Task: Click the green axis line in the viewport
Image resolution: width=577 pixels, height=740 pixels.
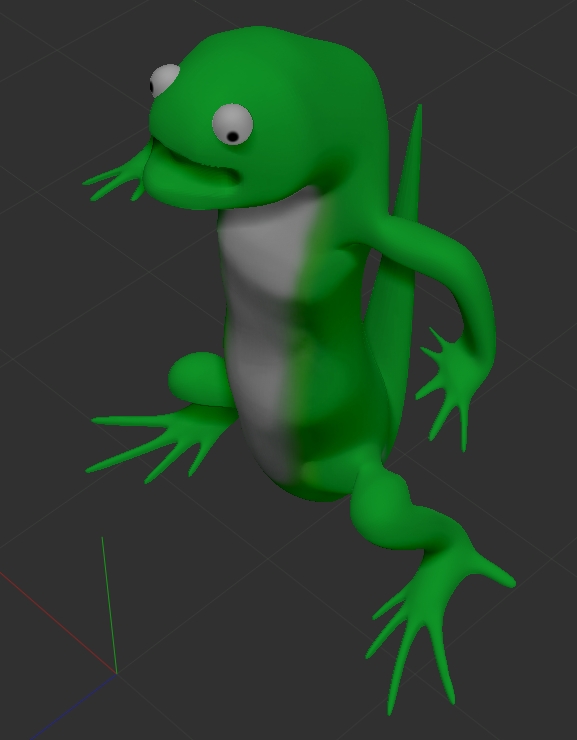Action: 109,605
